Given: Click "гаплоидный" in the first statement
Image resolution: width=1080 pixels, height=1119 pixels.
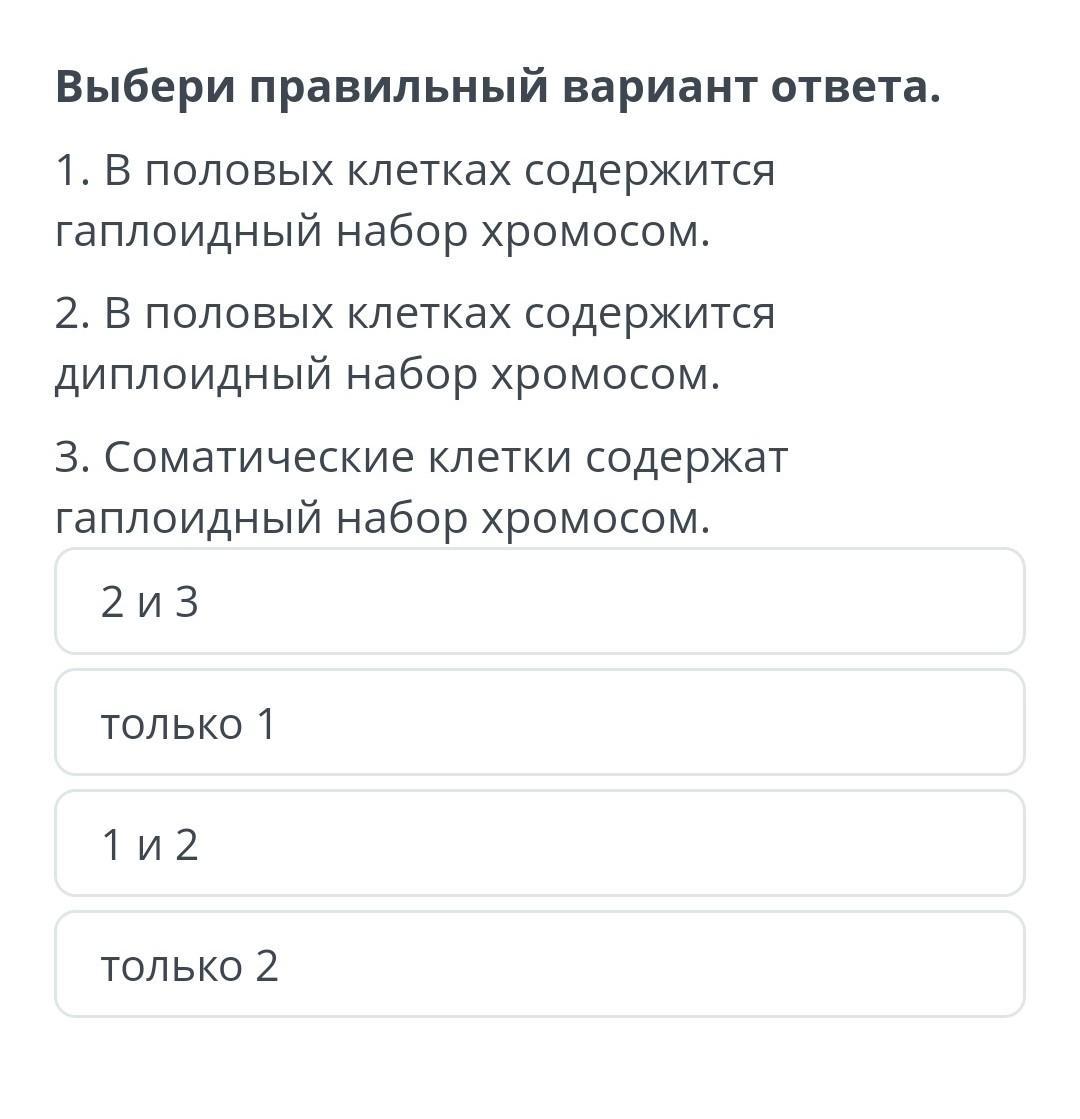Looking at the screenshot, I should point(188,233).
